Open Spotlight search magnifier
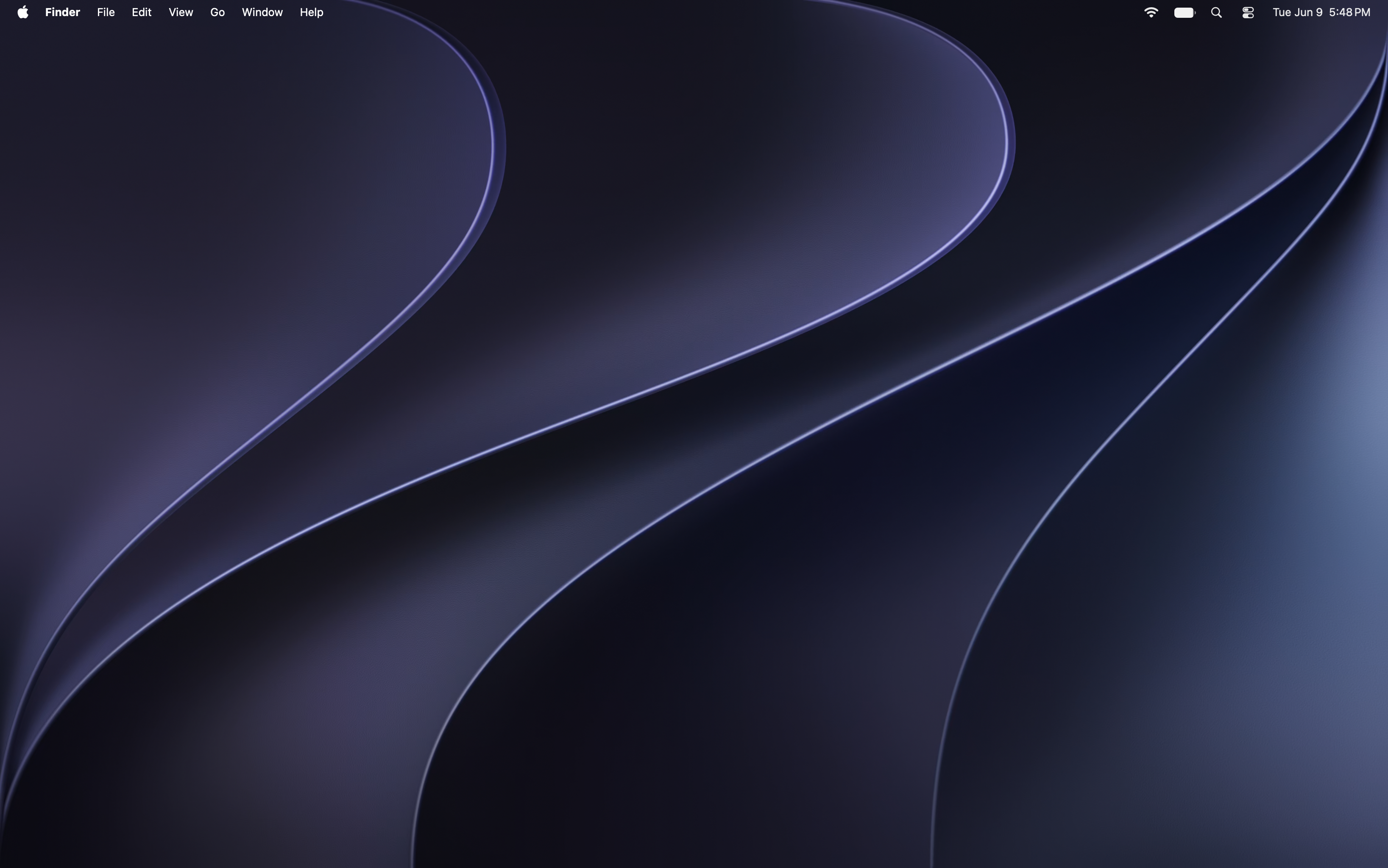This screenshot has height=868, width=1388. coord(1216,12)
